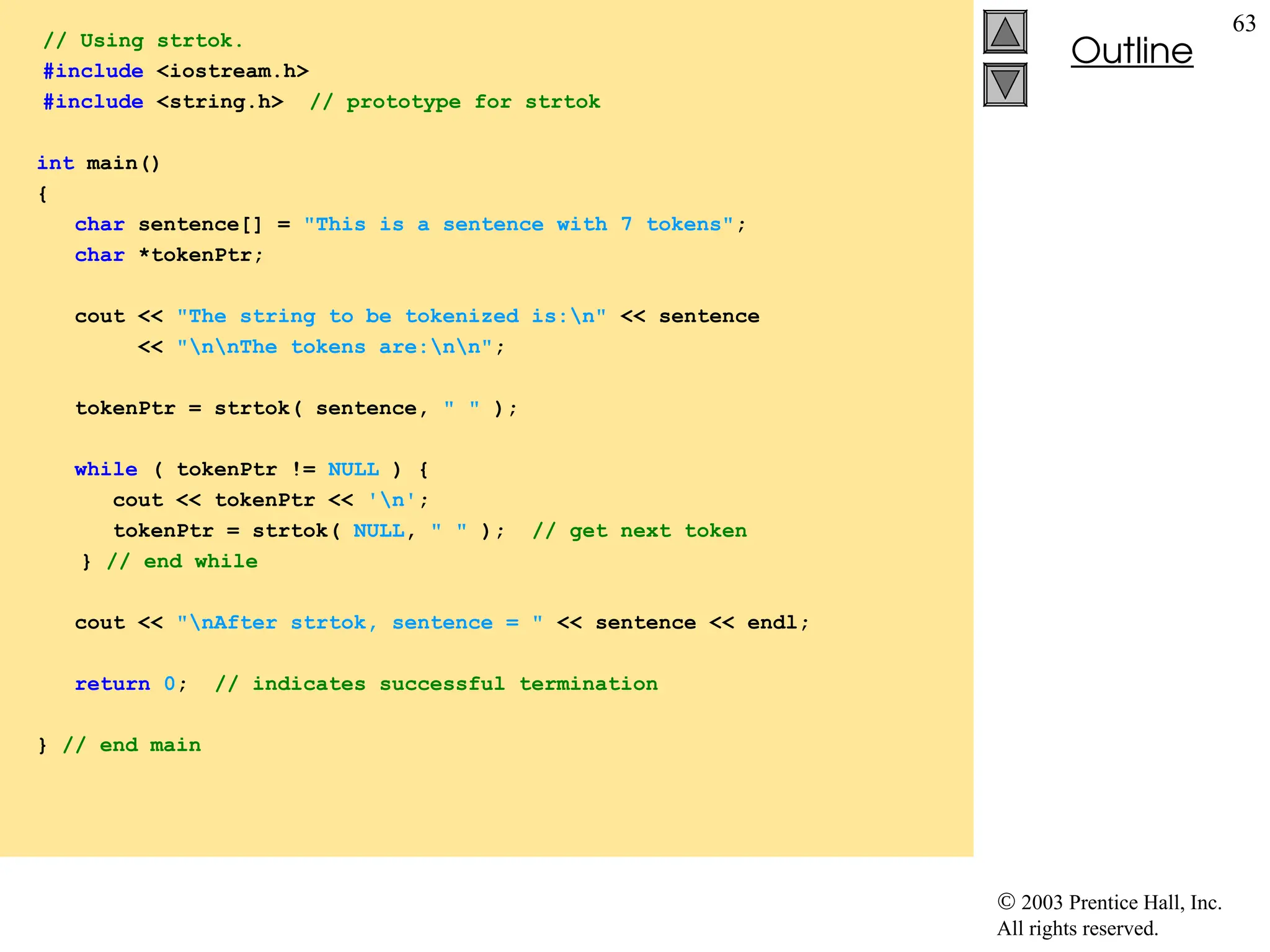1270x952 pixels.
Task: Click the comment '// indicates successful termination'
Action: click(437, 684)
